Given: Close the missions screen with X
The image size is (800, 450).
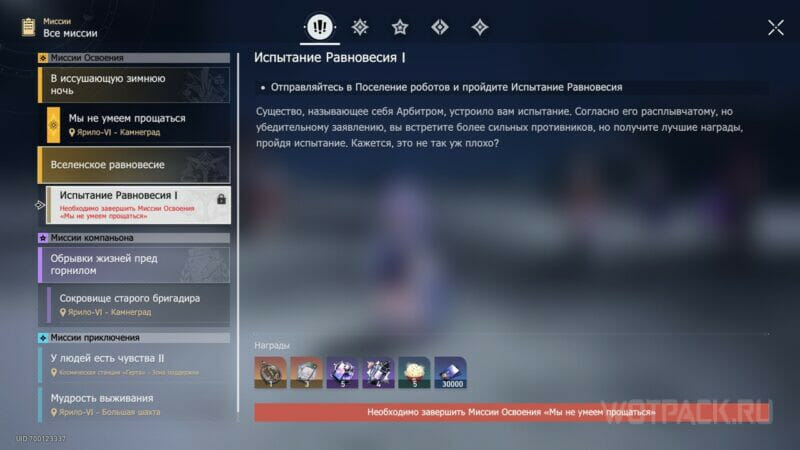Looking at the screenshot, I should [776, 28].
